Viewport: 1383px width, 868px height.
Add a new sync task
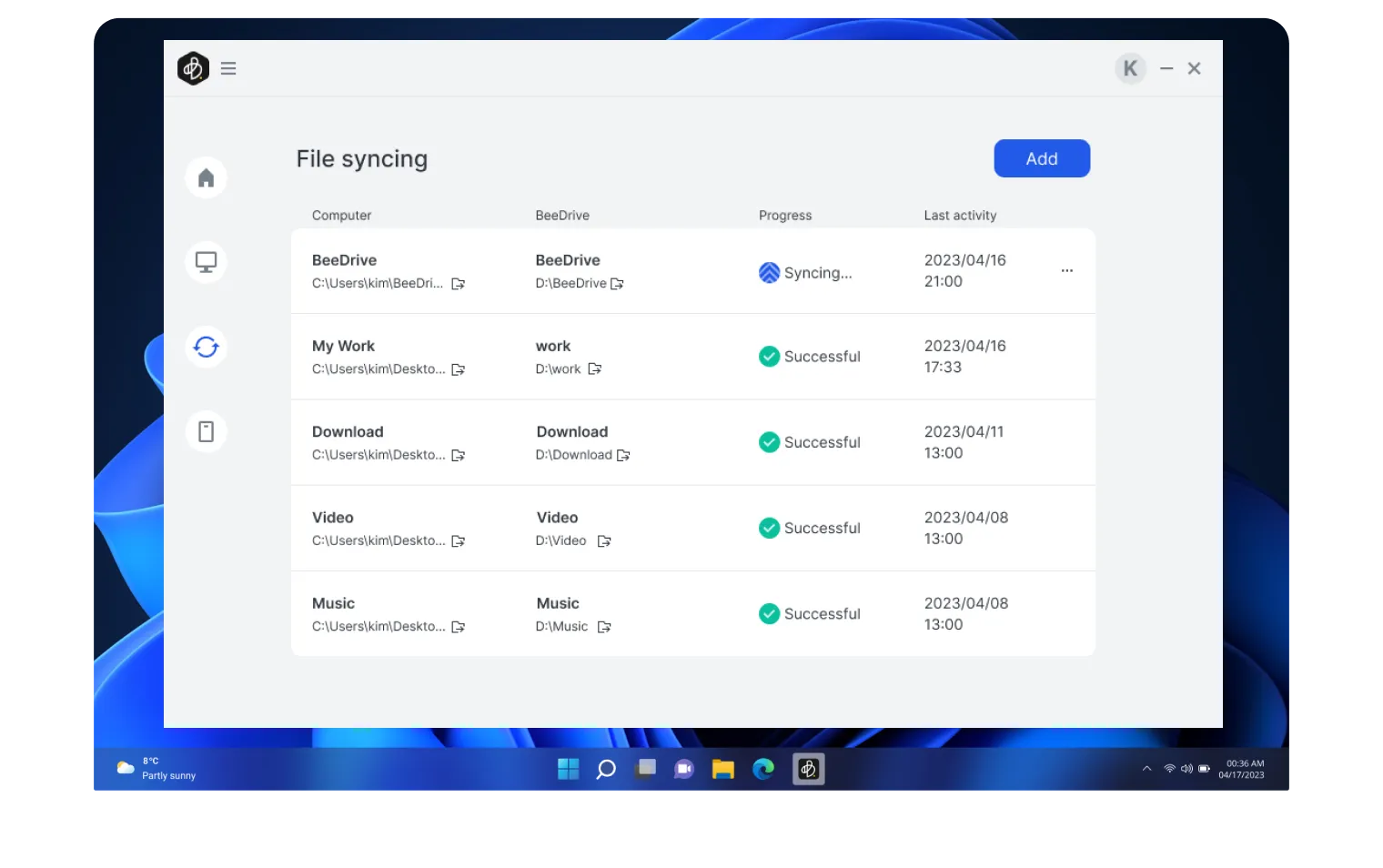(x=1042, y=158)
